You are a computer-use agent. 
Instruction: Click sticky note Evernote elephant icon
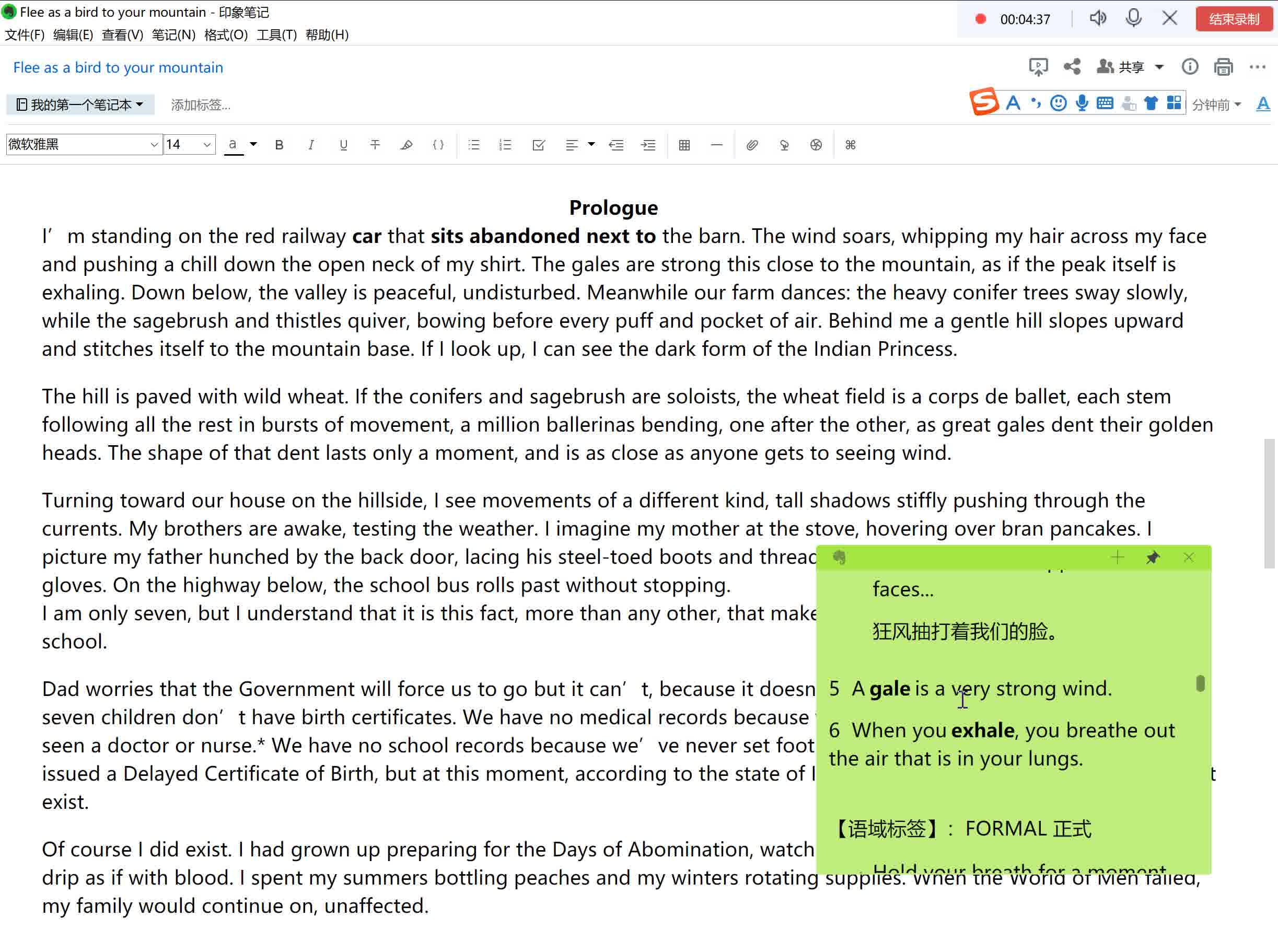(x=839, y=558)
